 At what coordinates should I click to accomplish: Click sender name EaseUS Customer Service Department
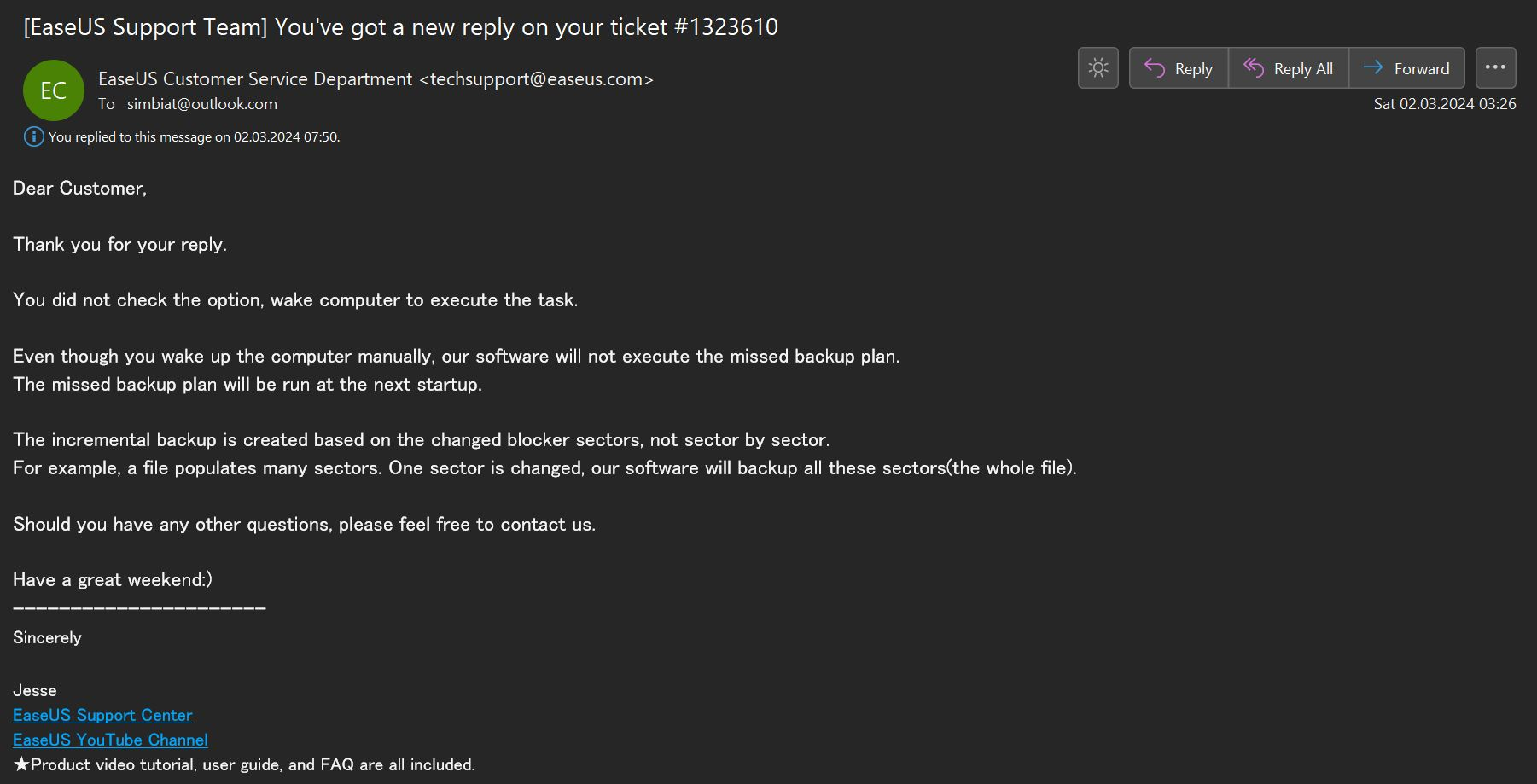pyautogui.click(x=255, y=79)
